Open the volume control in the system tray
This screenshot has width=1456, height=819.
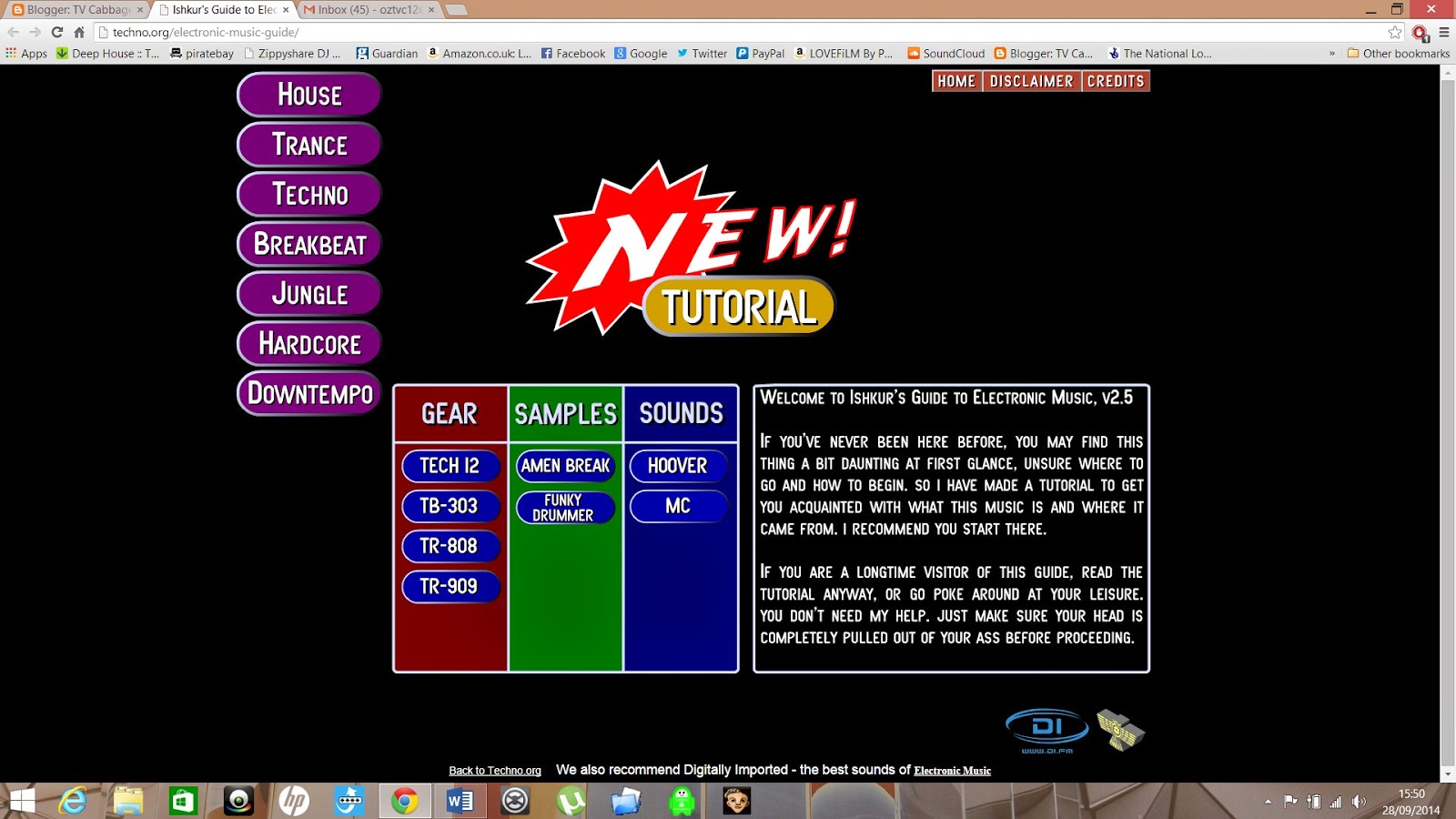coord(1359,802)
